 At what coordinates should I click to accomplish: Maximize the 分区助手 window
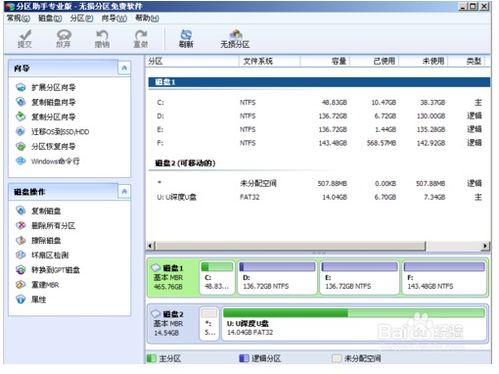click(x=473, y=6)
